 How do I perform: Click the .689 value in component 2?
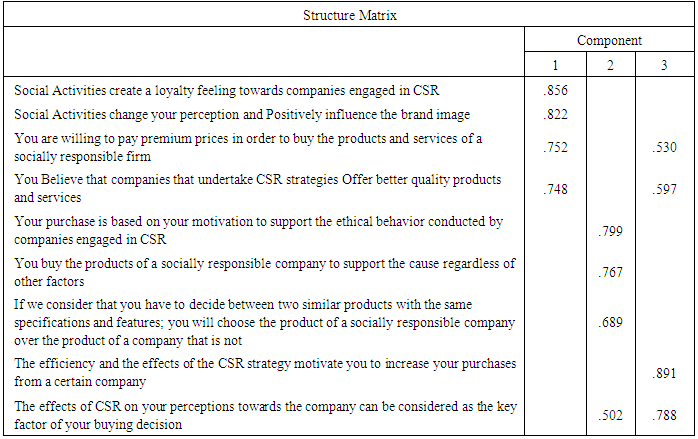[x=610, y=323]
